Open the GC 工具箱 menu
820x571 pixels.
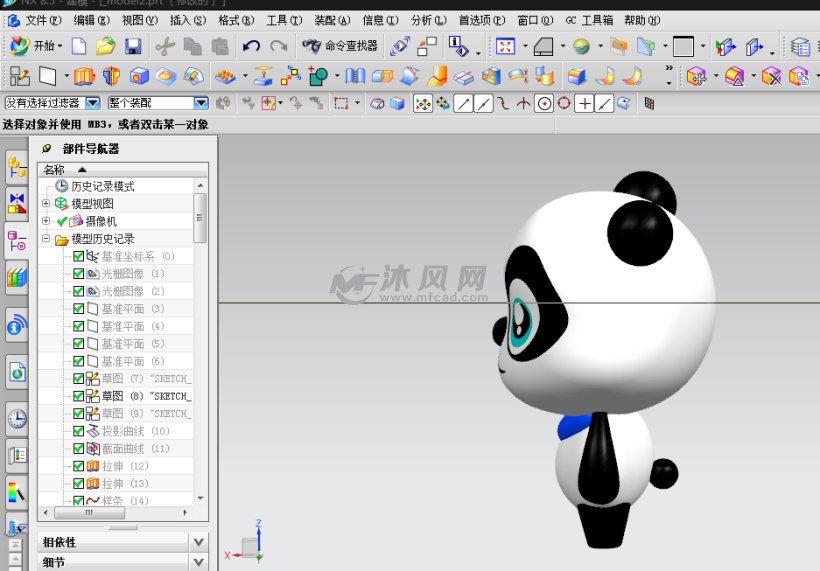(589, 20)
